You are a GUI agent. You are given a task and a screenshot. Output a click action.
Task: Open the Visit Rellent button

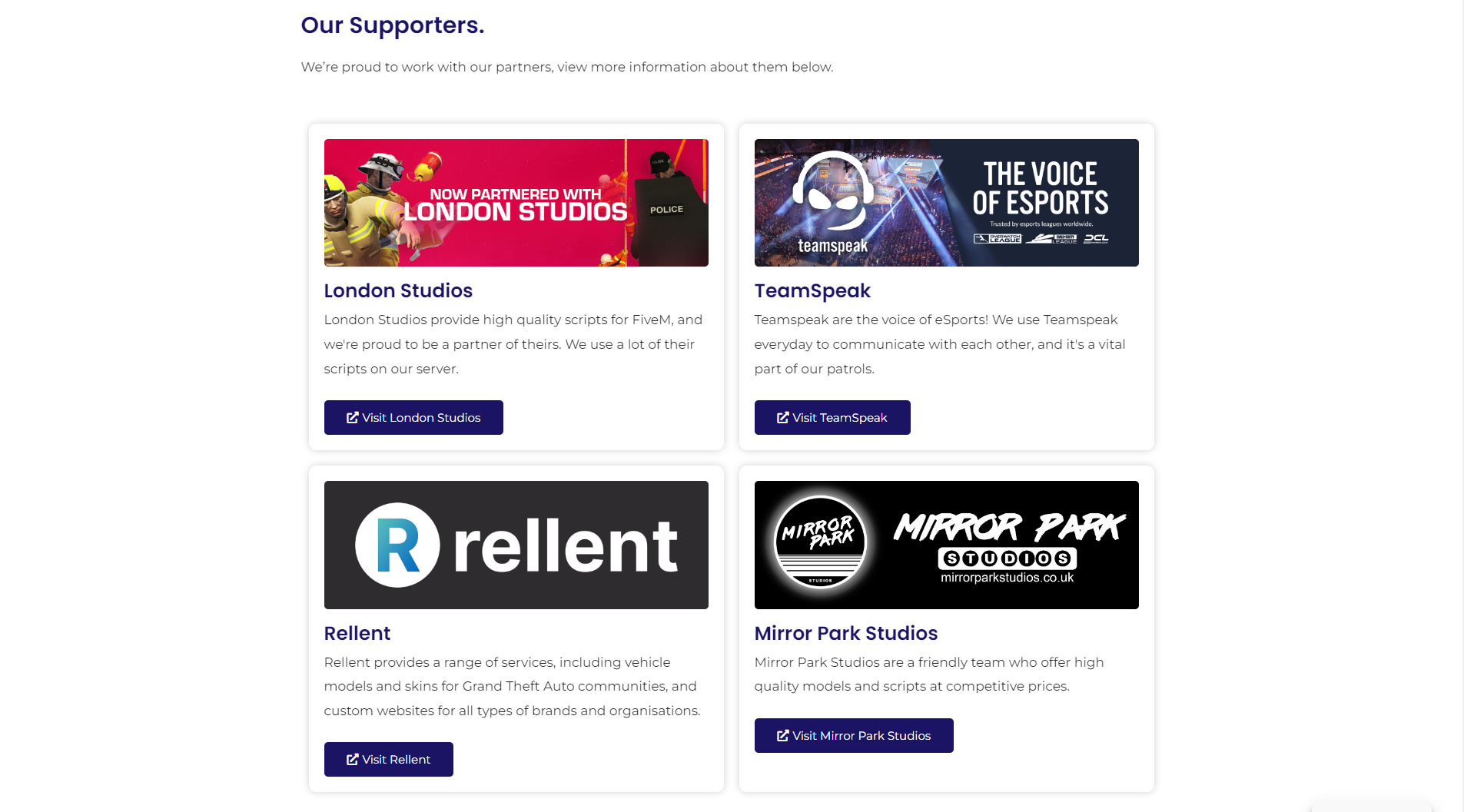point(388,760)
